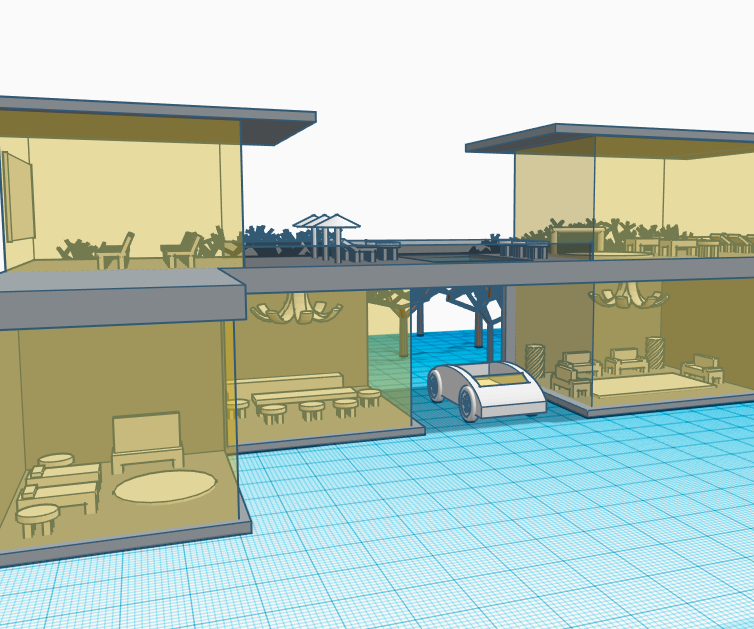Select the long dining table with stools
Screen dimensions: 754x629
pyautogui.click(x=306, y=396)
